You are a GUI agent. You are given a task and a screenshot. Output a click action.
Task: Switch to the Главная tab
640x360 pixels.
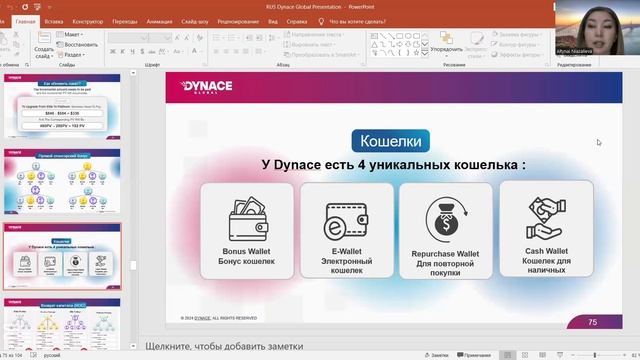pos(25,22)
